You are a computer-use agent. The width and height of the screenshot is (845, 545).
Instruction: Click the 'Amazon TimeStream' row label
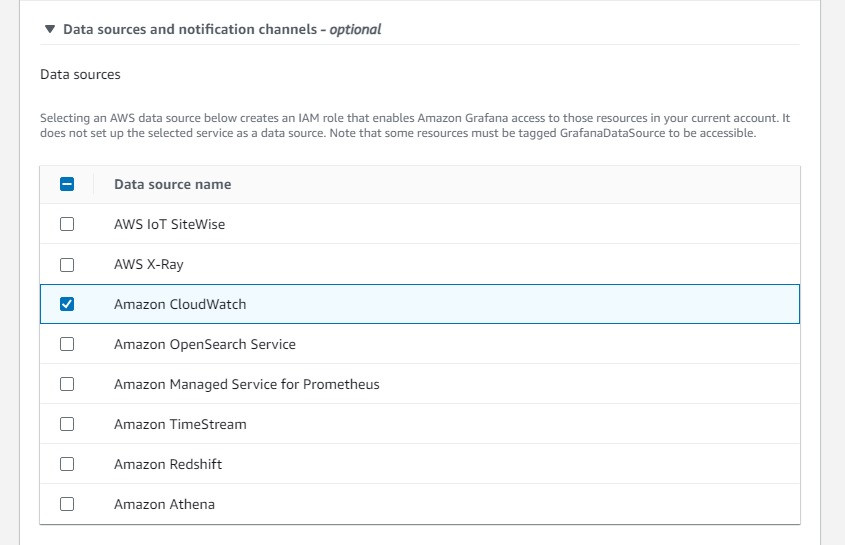(180, 424)
